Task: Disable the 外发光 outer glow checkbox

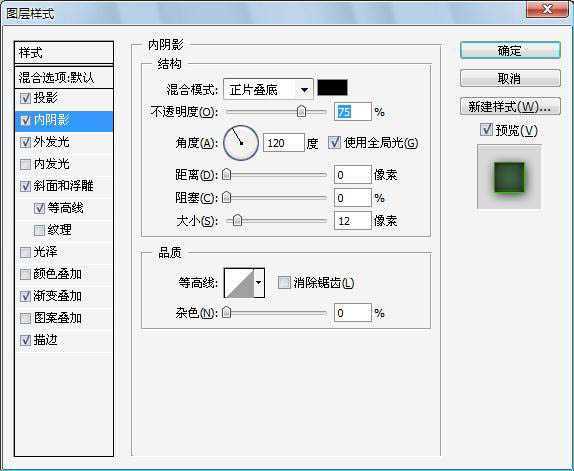Action: pyautogui.click(x=25, y=142)
